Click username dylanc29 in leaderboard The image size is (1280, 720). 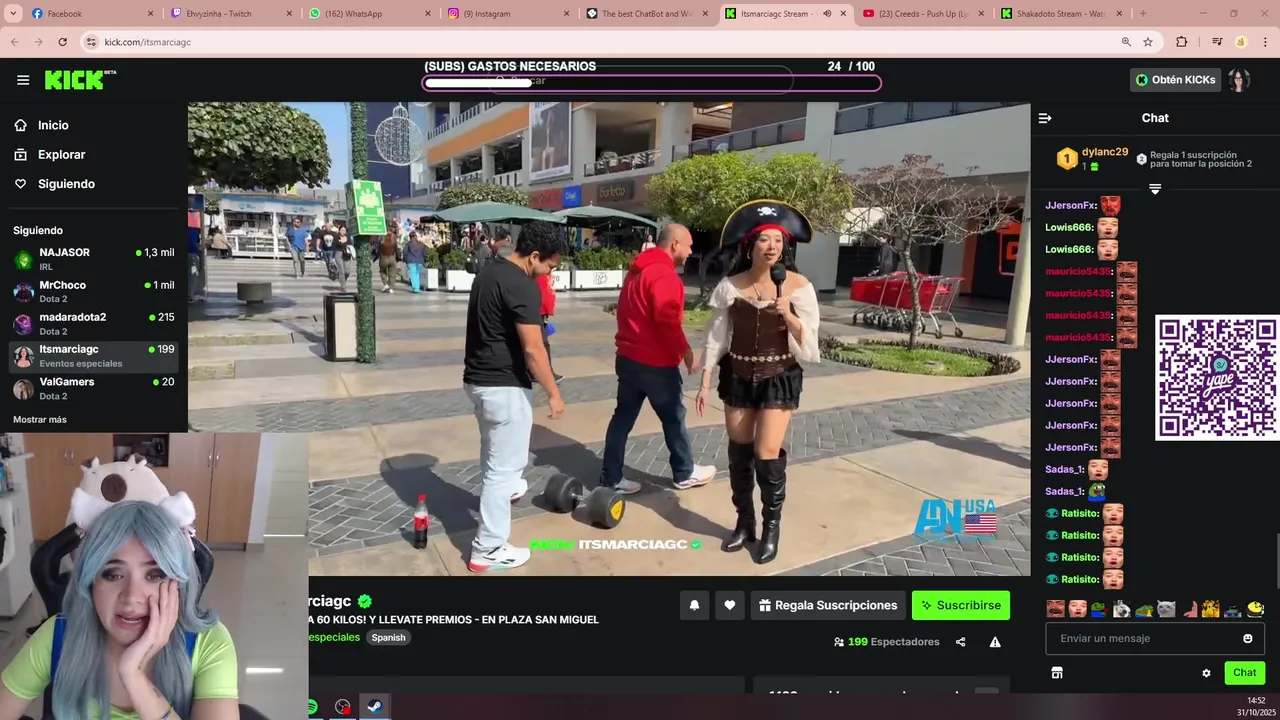pos(1105,152)
